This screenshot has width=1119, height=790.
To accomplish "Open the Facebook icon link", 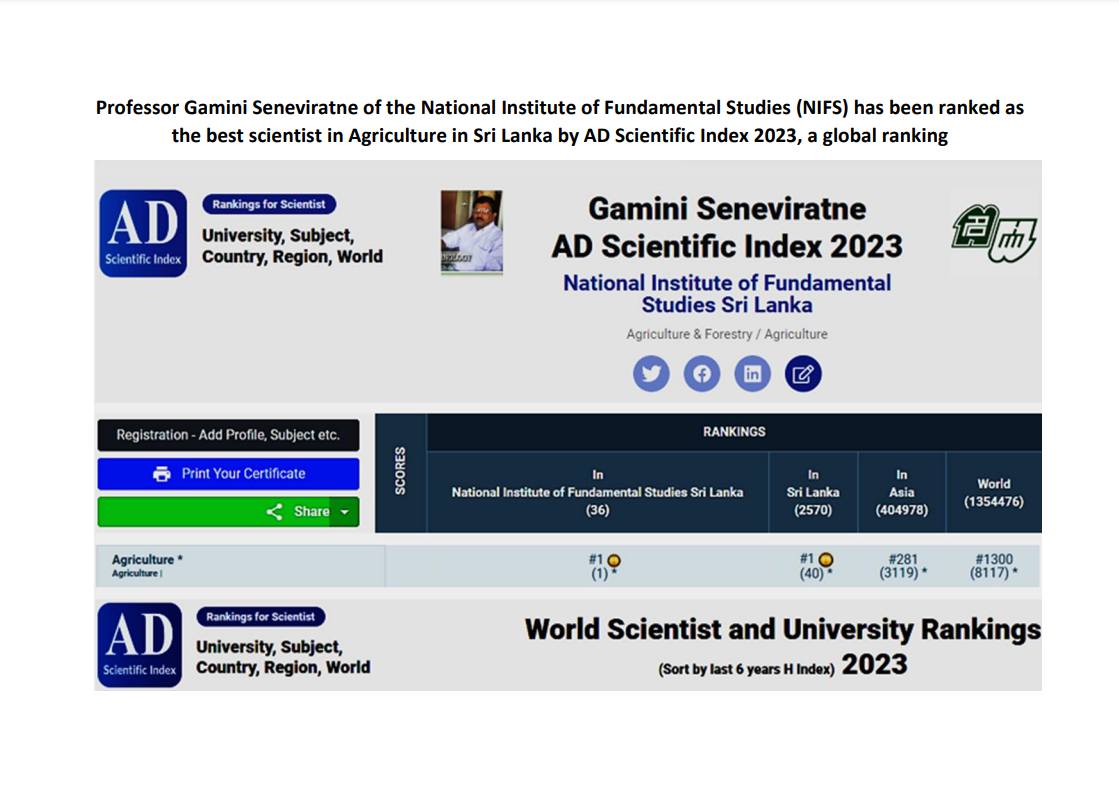I will [x=702, y=374].
